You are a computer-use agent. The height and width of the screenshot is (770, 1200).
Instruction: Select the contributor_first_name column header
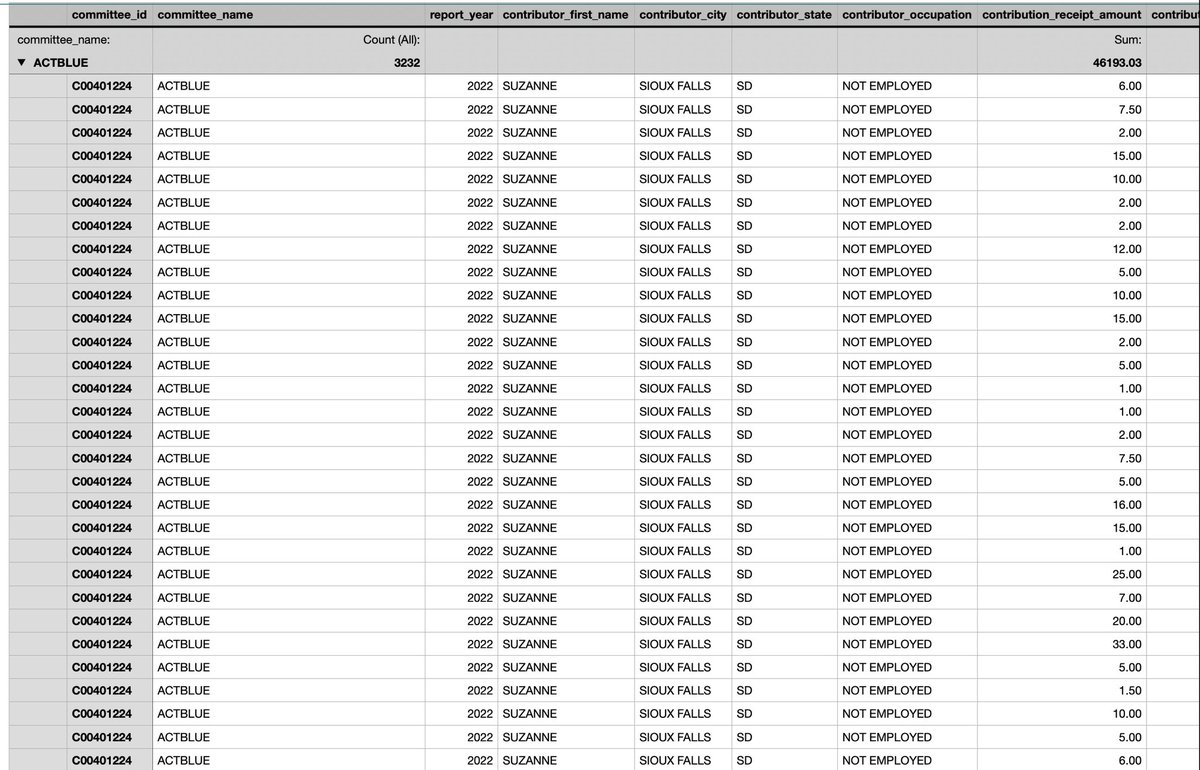(565, 15)
